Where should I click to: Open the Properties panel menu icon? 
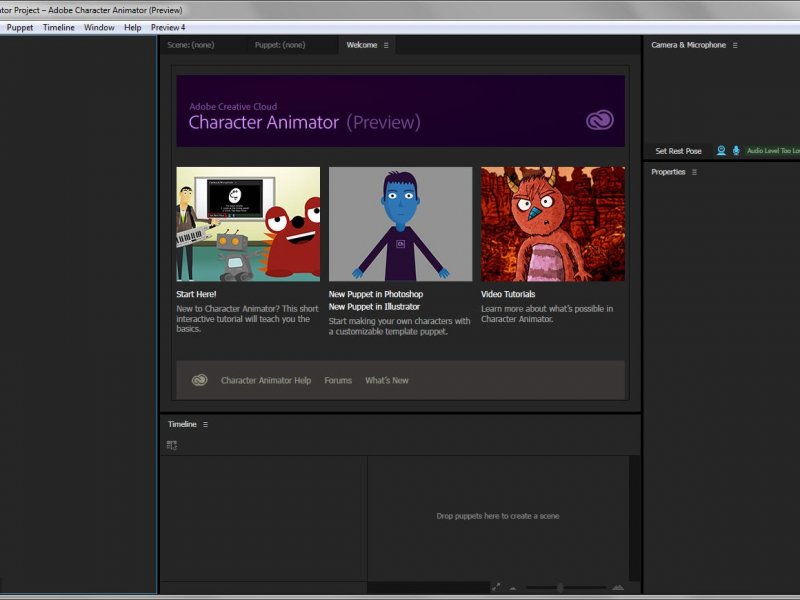click(694, 172)
